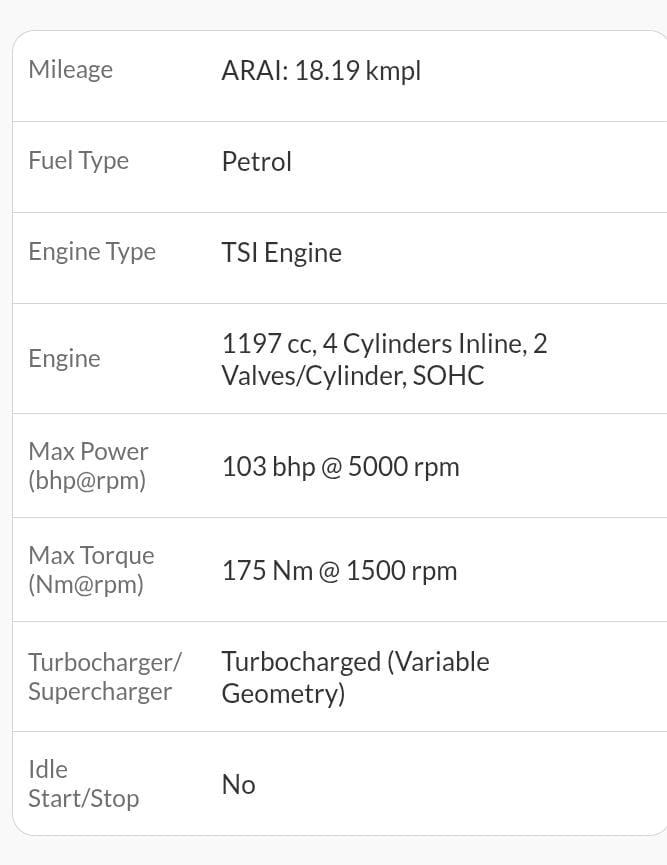Select the TSI Engine value
The image size is (667, 865).
click(x=281, y=253)
